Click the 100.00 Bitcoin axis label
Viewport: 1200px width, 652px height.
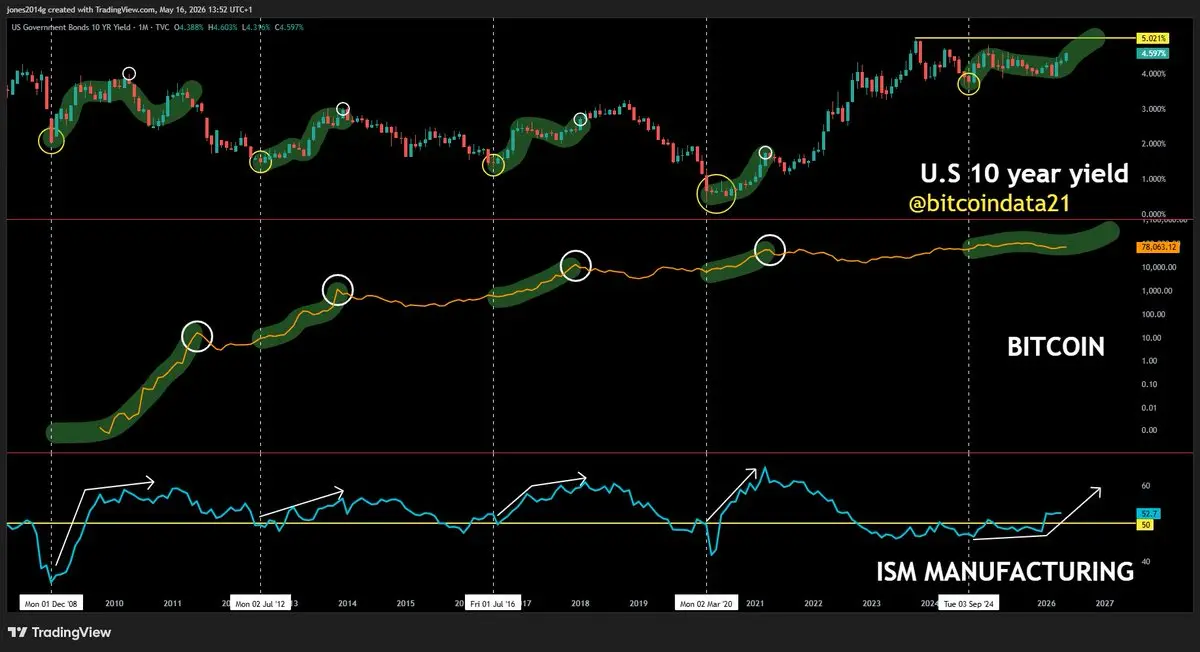pyautogui.click(x=1151, y=314)
